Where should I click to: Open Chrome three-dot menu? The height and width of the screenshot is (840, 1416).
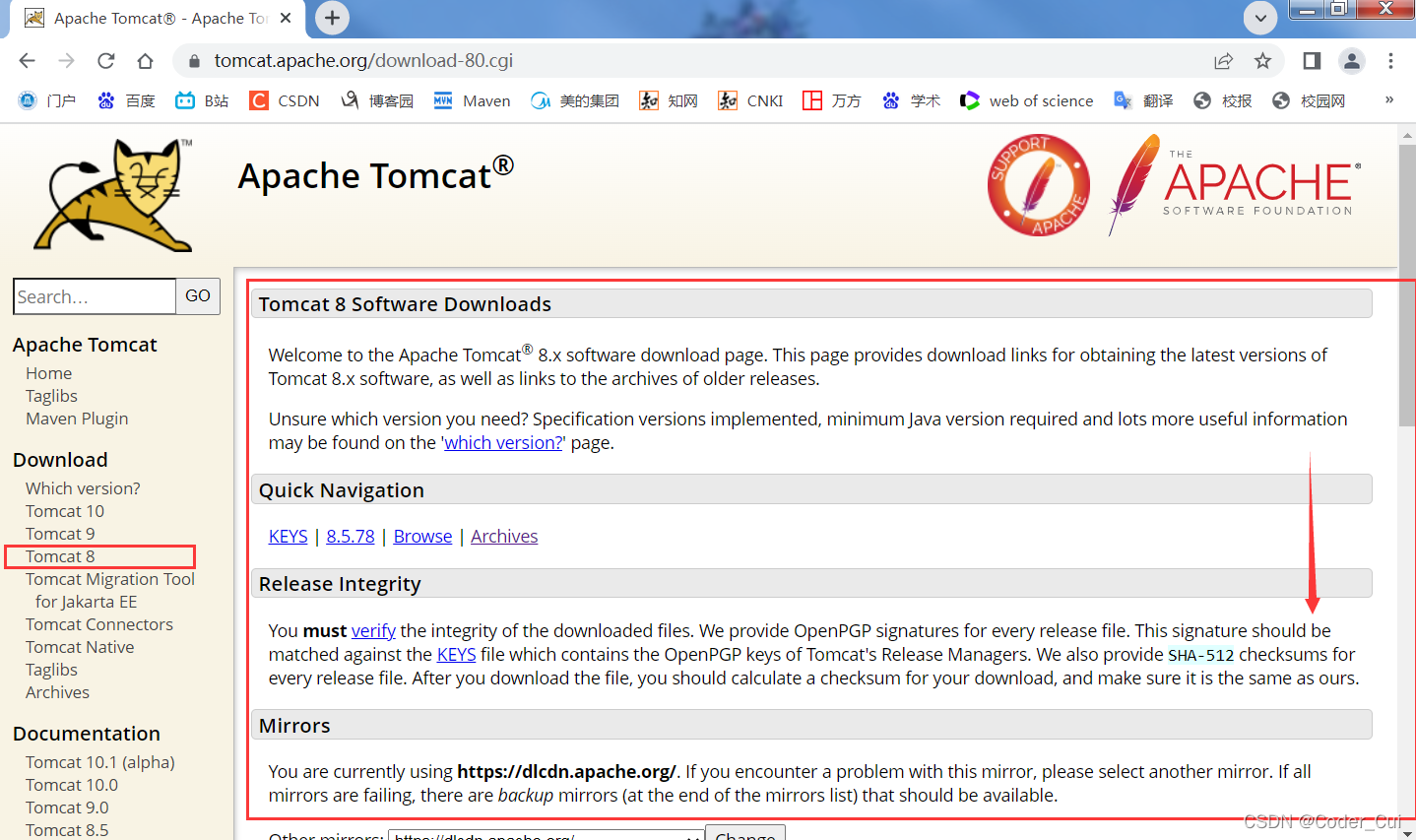(1390, 61)
